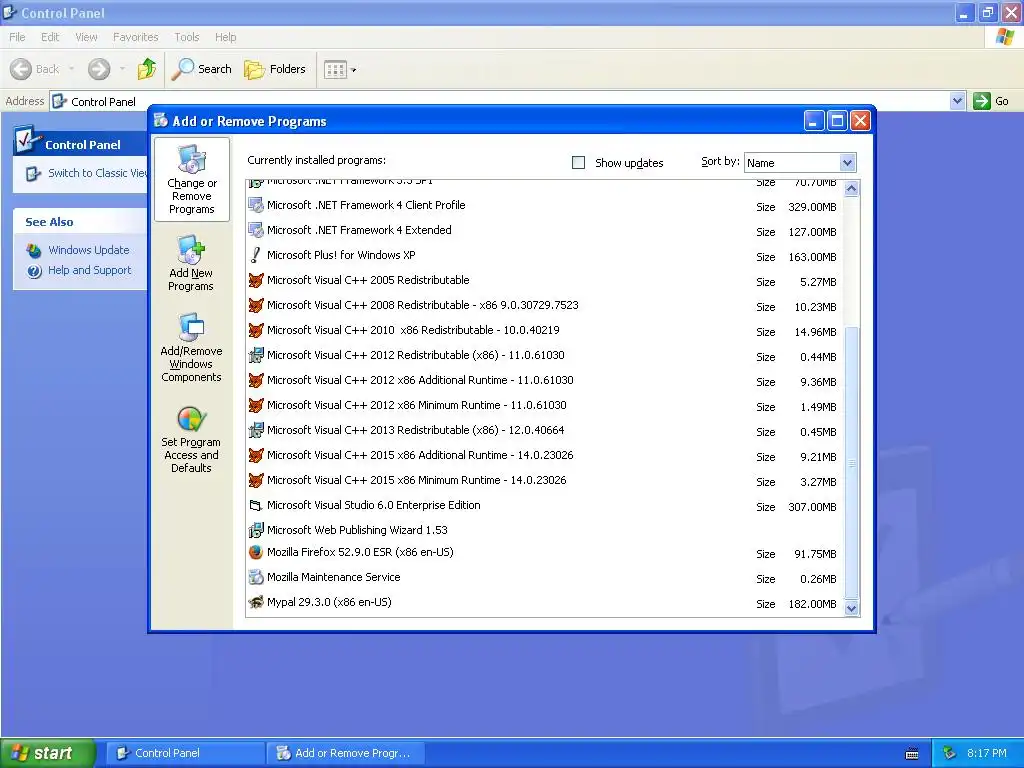Click the Visual C++ 2010 x86 Redistributable icon
Image resolution: width=1024 pixels, height=768 pixels.
[x=256, y=330]
